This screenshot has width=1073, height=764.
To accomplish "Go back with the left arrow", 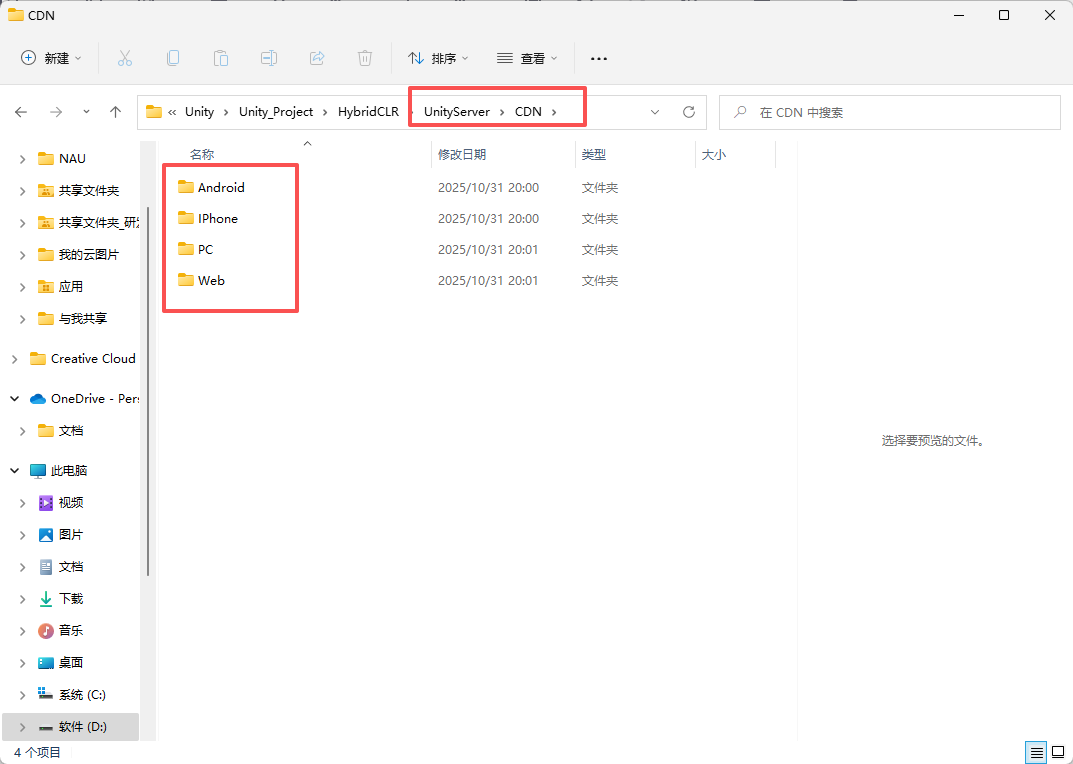I will point(21,112).
